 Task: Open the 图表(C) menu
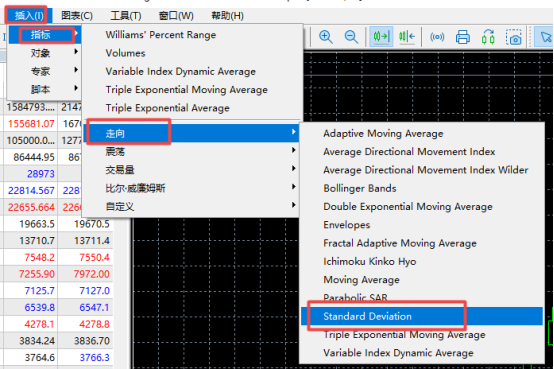tap(77, 16)
